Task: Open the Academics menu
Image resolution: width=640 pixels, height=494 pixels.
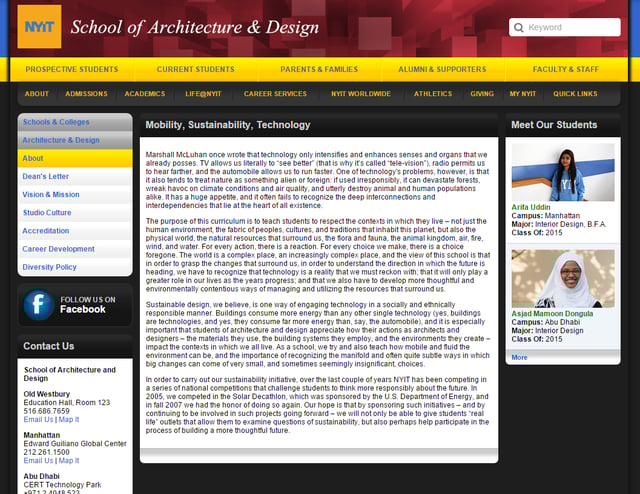Action: 145,94
